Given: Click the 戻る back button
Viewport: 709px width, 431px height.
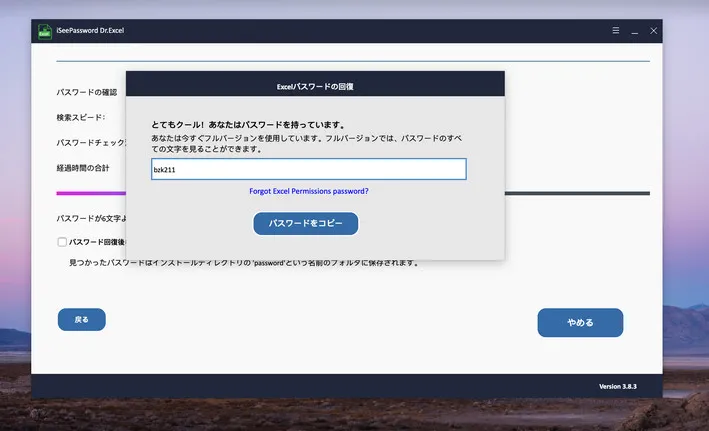Looking at the screenshot, I should (x=82, y=320).
